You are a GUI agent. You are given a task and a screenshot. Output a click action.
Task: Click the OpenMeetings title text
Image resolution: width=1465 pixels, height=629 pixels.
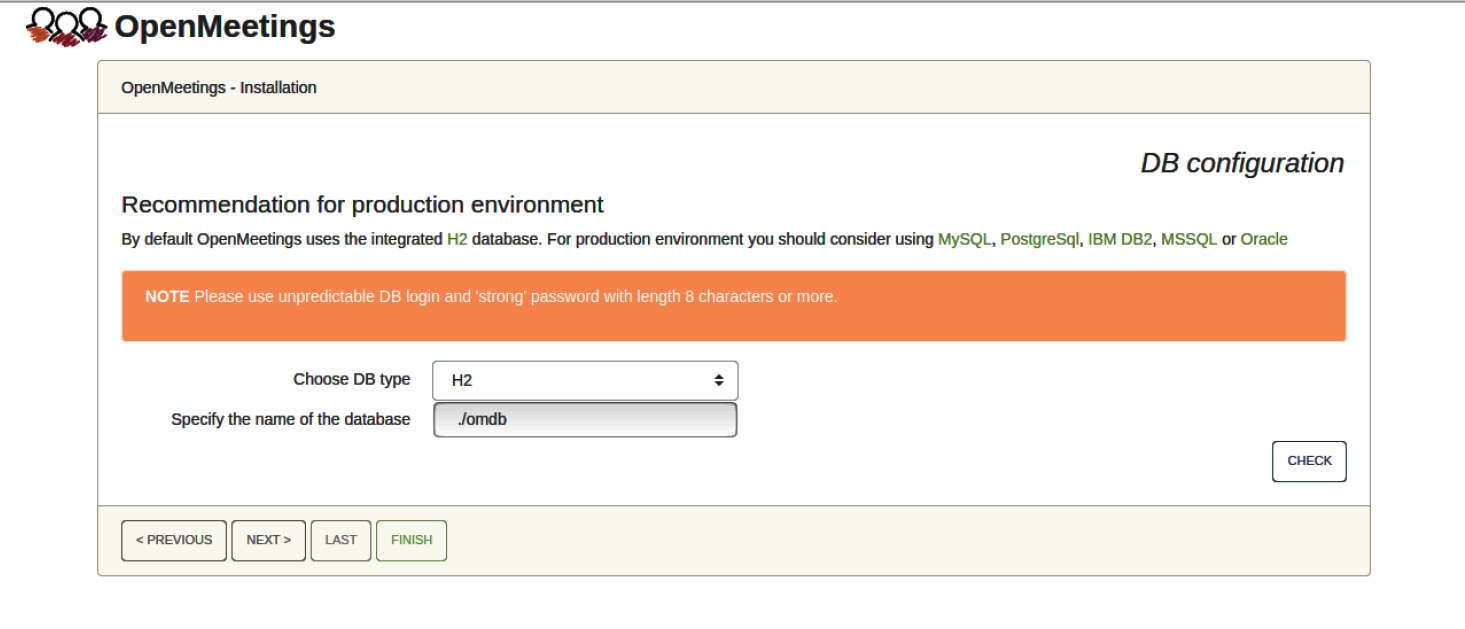click(224, 27)
